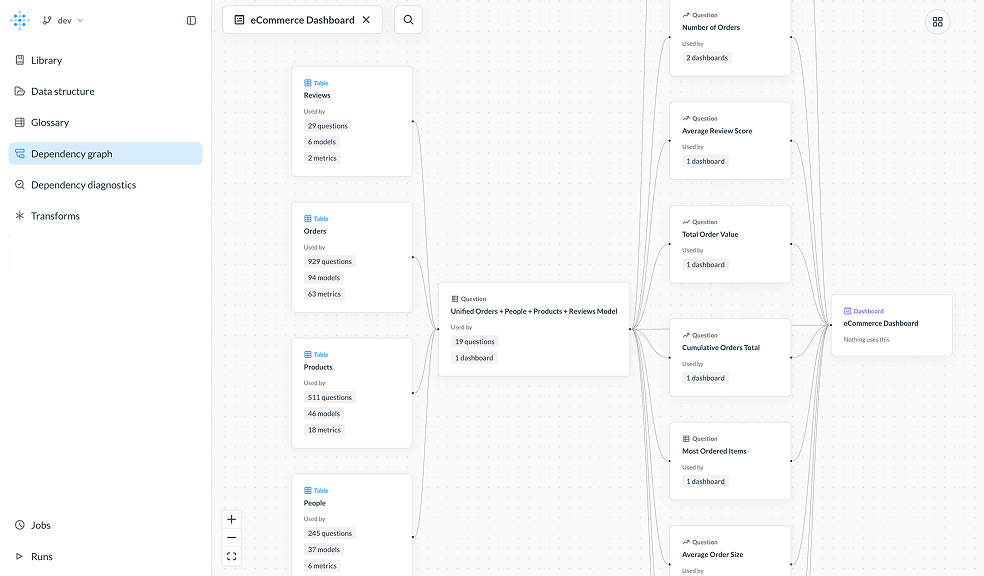Select the Average Review Score question node
The image size is (984, 576).
click(x=730, y=139)
